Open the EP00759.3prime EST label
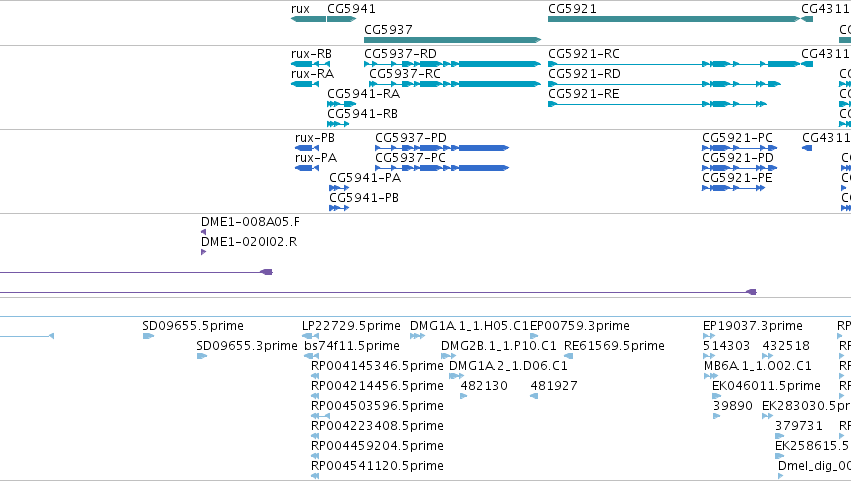This screenshot has height=481, width=851. click(x=580, y=326)
